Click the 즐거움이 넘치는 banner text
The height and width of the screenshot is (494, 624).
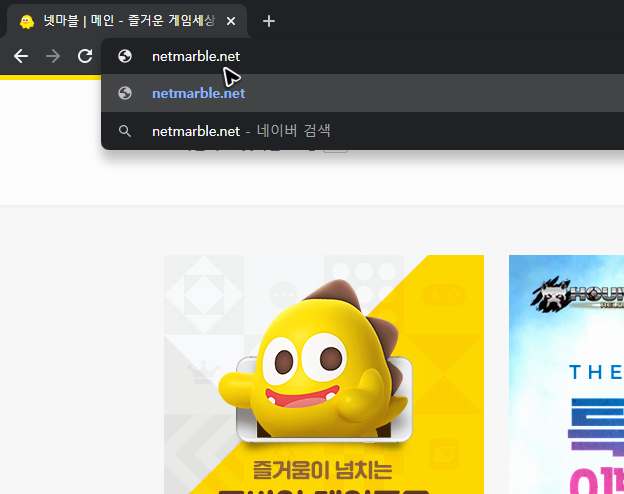coord(322,470)
